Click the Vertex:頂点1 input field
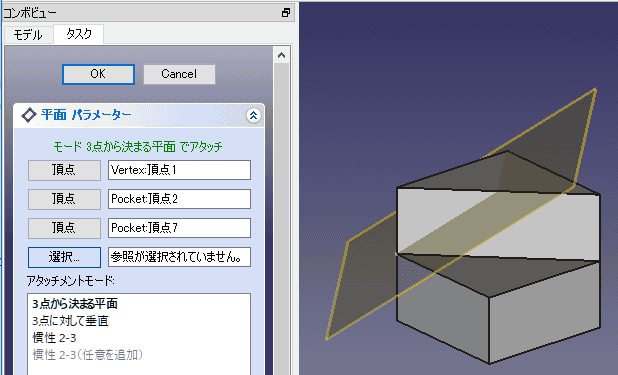 pos(179,170)
